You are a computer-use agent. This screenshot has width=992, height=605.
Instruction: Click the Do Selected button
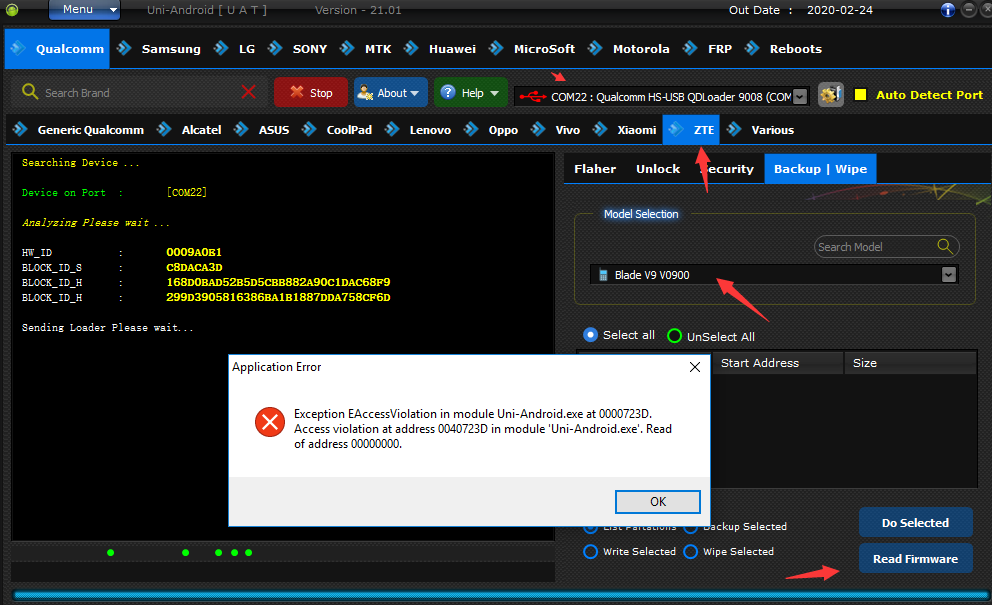(x=915, y=523)
